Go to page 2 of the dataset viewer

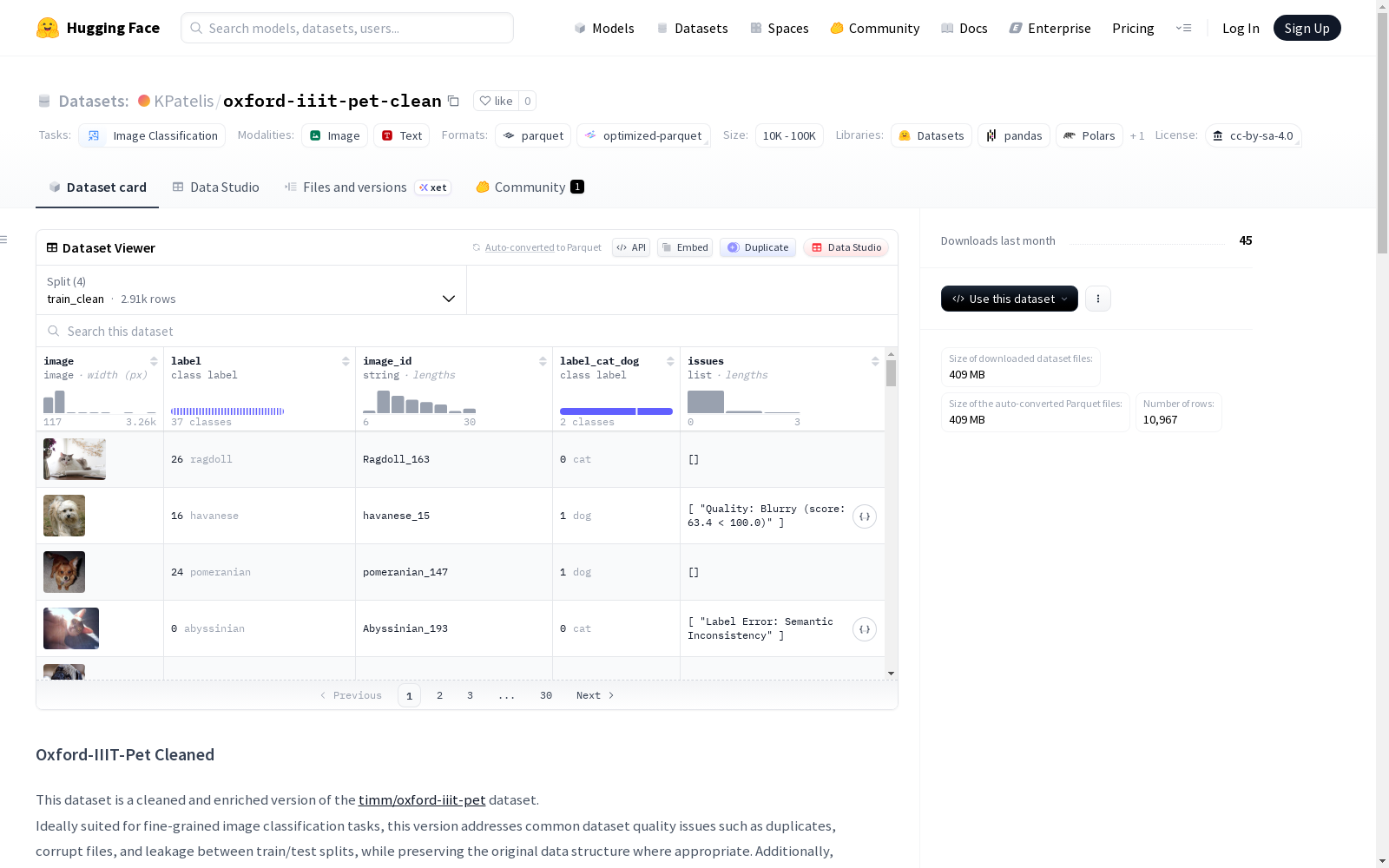[x=440, y=695]
